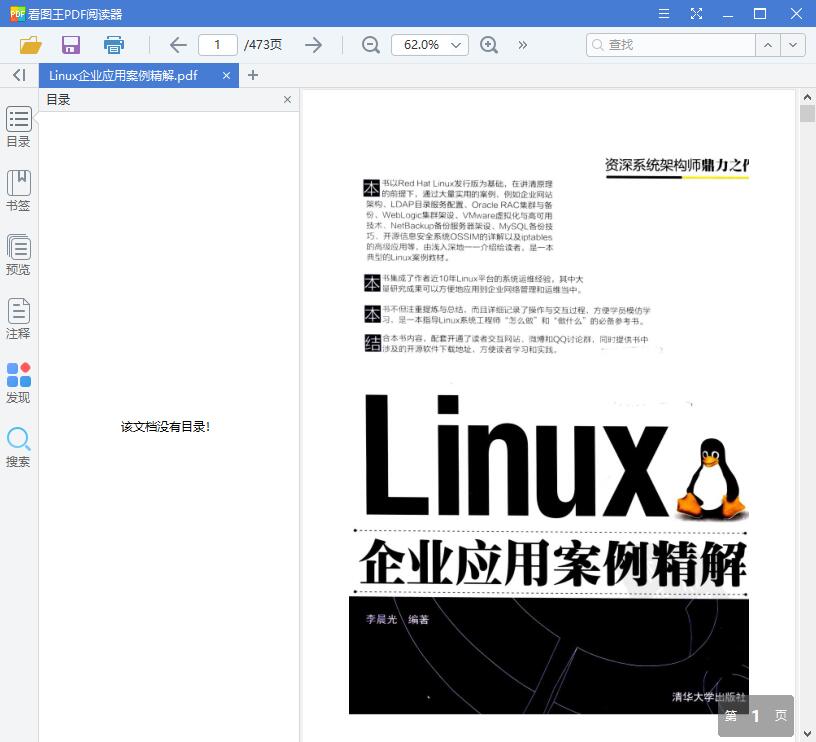The height and width of the screenshot is (742, 816).
Task: Open the 目录 outline sidebar panel
Action: [19, 126]
